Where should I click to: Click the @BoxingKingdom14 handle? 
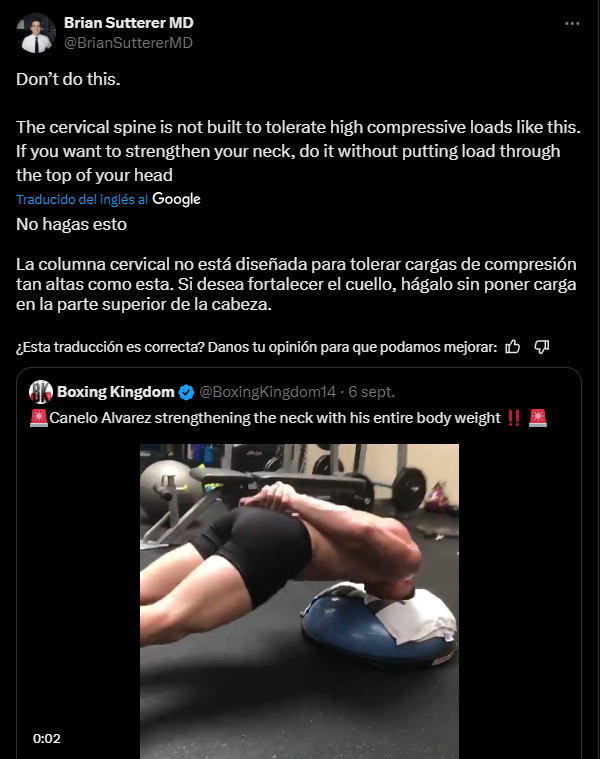point(268,392)
